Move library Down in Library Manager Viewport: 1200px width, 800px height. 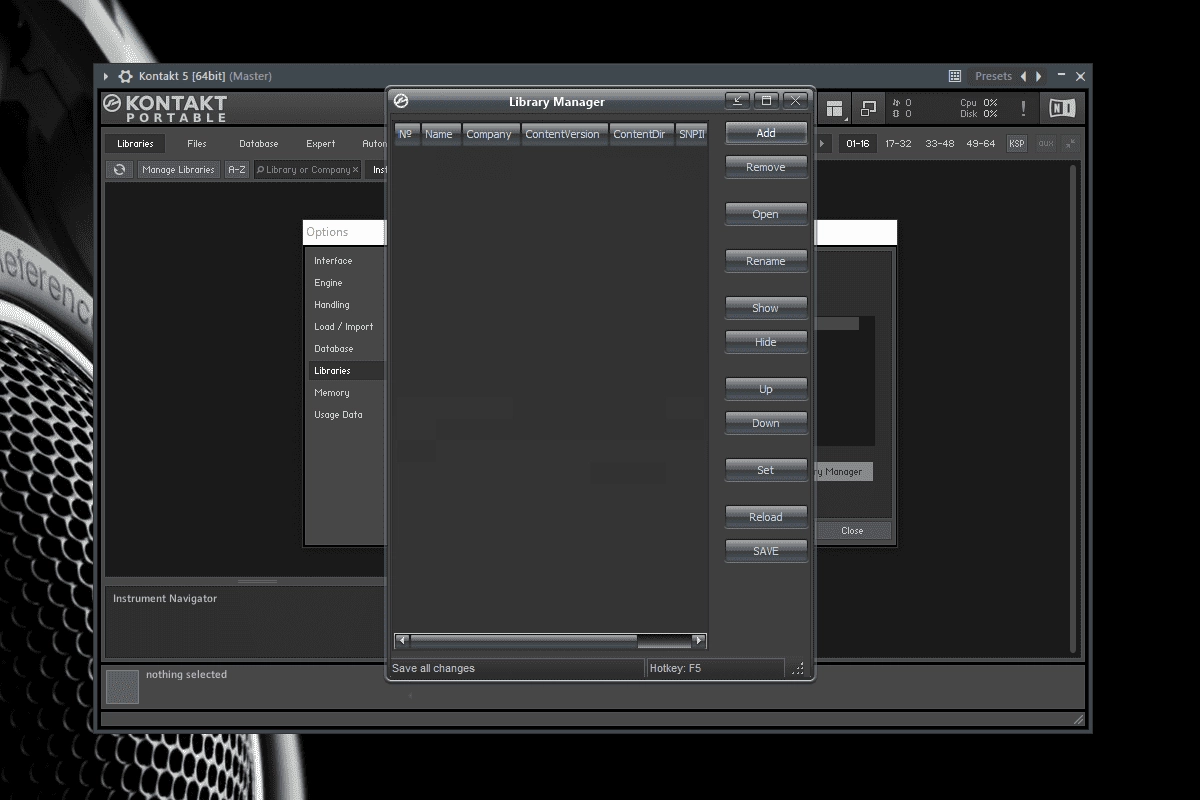(766, 423)
